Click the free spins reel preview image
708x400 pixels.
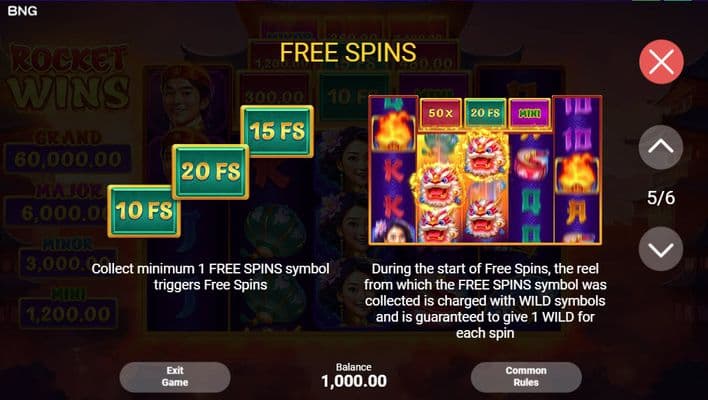point(485,170)
